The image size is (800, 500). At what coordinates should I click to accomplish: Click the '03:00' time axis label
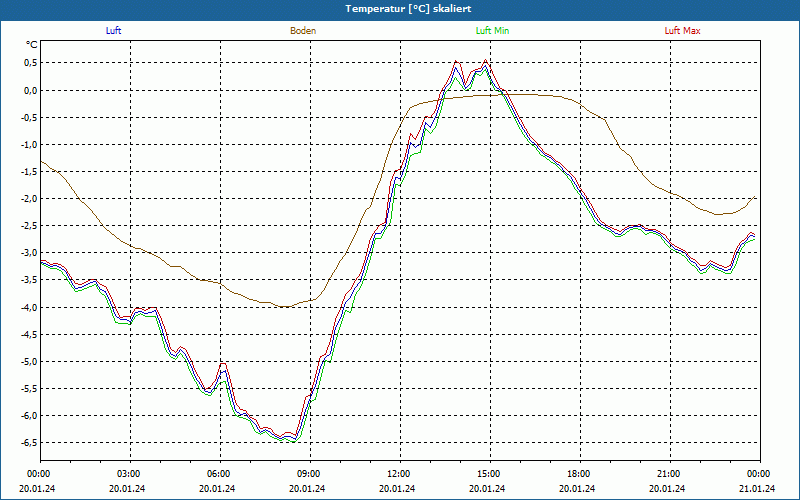(x=127, y=474)
